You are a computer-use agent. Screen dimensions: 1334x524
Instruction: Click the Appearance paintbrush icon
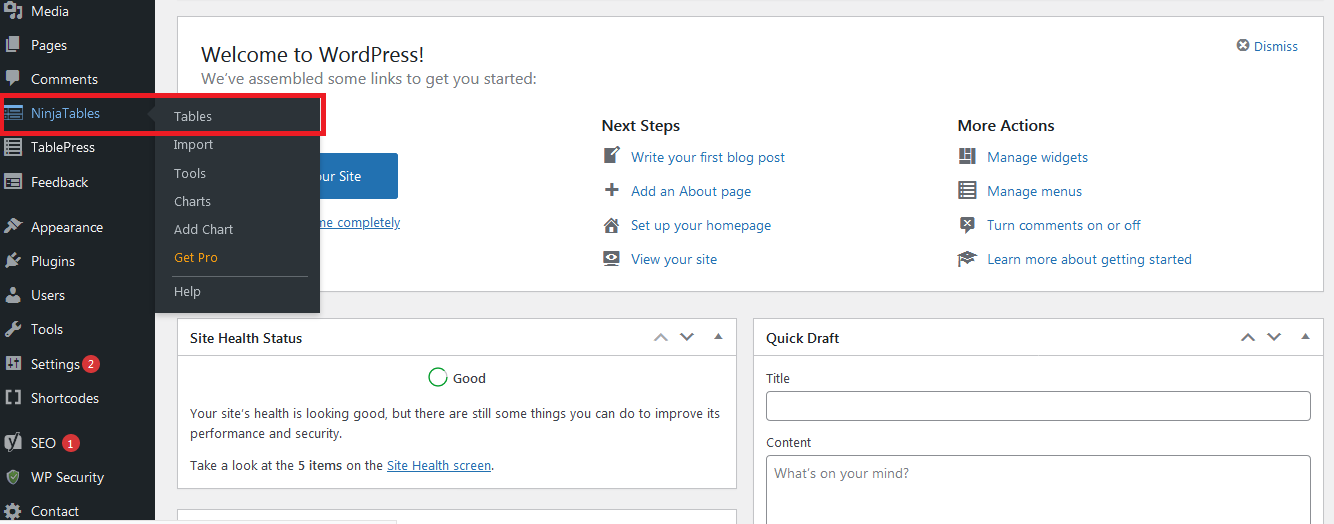13,227
